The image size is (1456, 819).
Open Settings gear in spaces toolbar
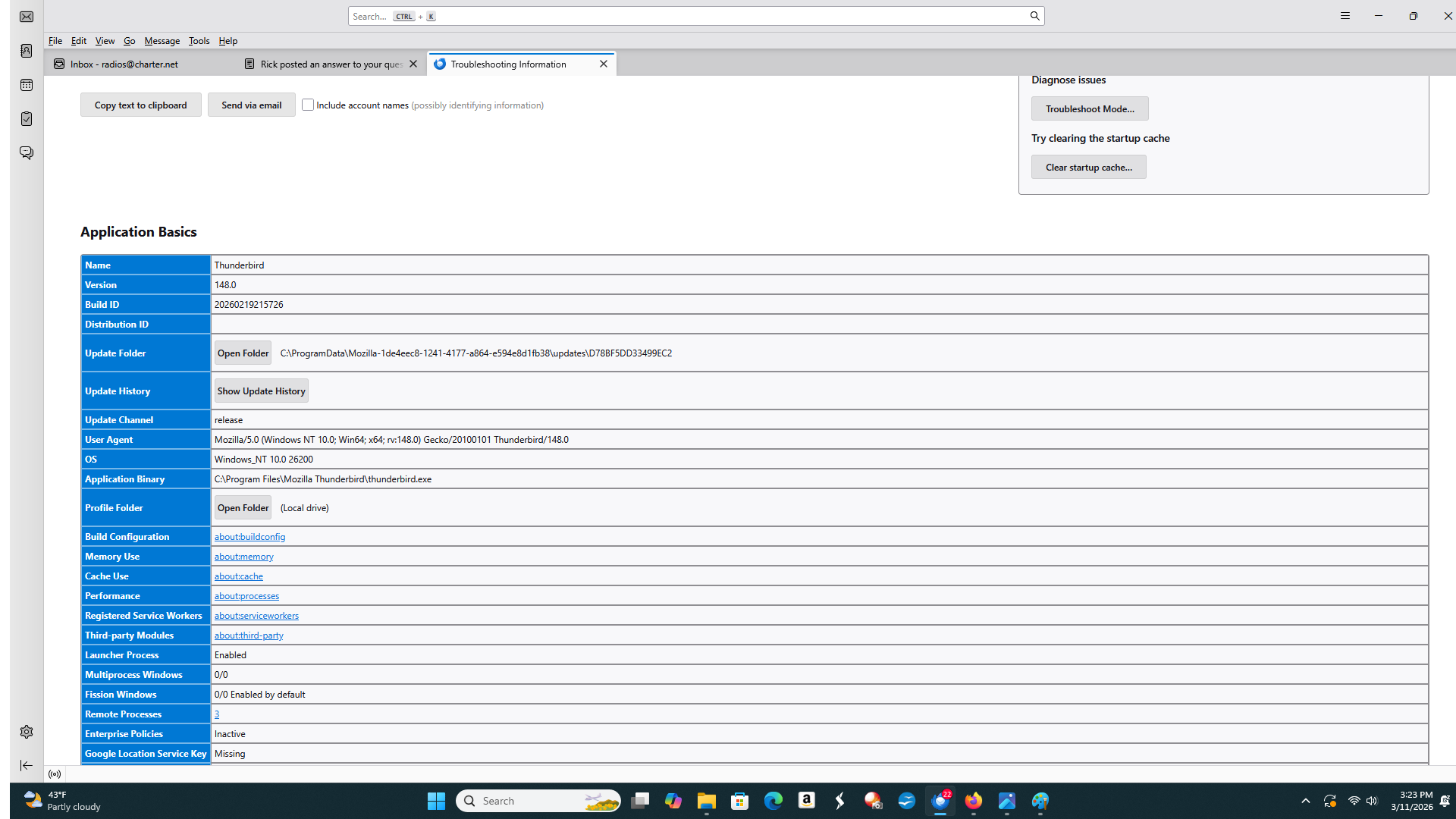[27, 732]
